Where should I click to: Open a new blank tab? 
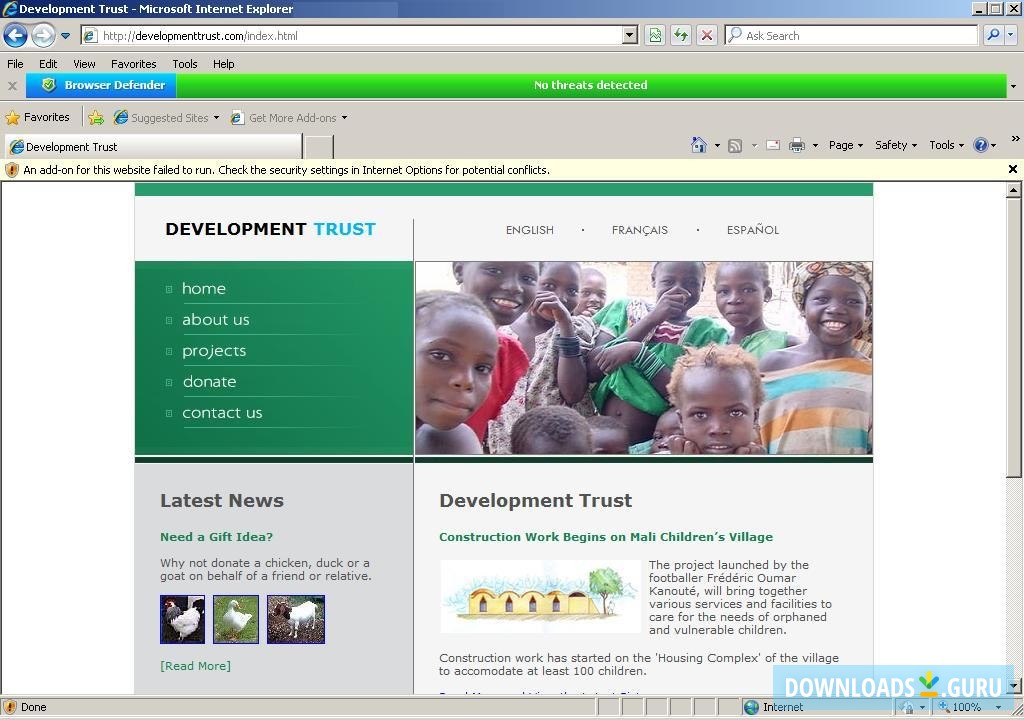[x=319, y=147]
